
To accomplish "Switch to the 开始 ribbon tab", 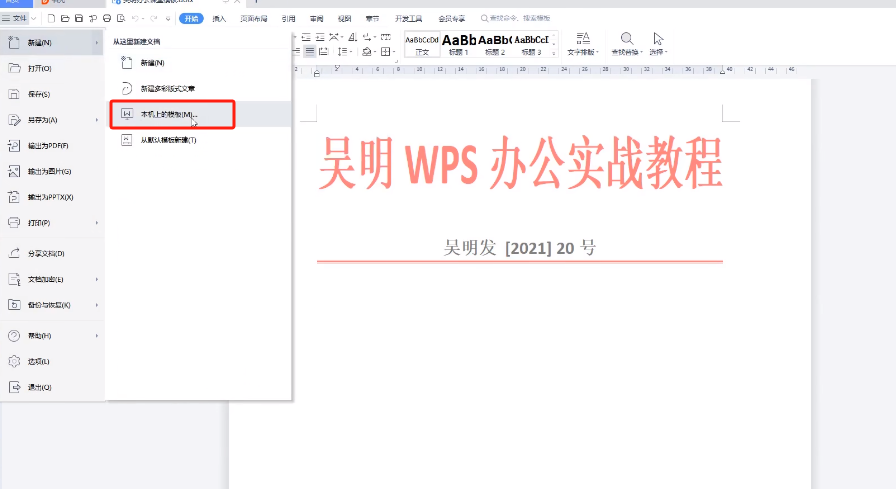I will click(x=191, y=18).
